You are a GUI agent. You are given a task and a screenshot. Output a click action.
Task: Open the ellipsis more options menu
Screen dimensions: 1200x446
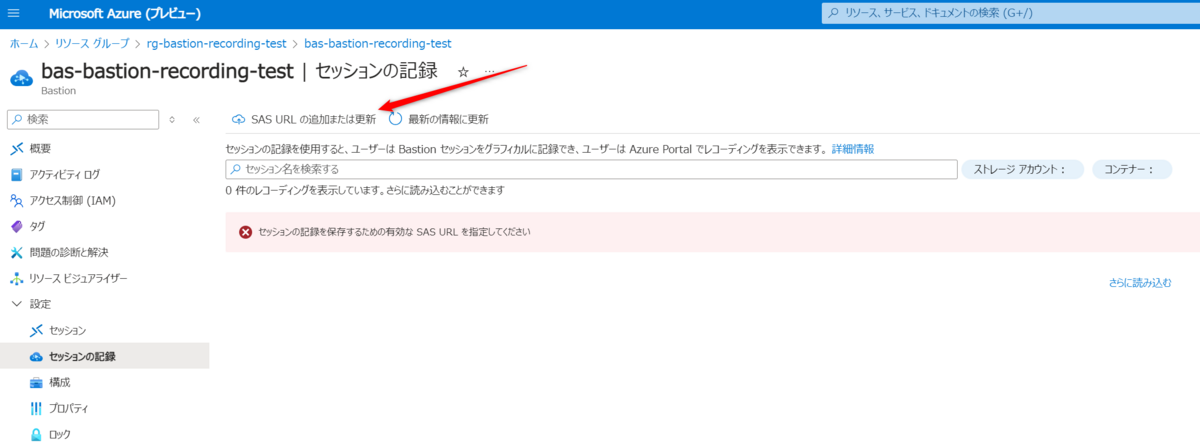click(x=490, y=72)
